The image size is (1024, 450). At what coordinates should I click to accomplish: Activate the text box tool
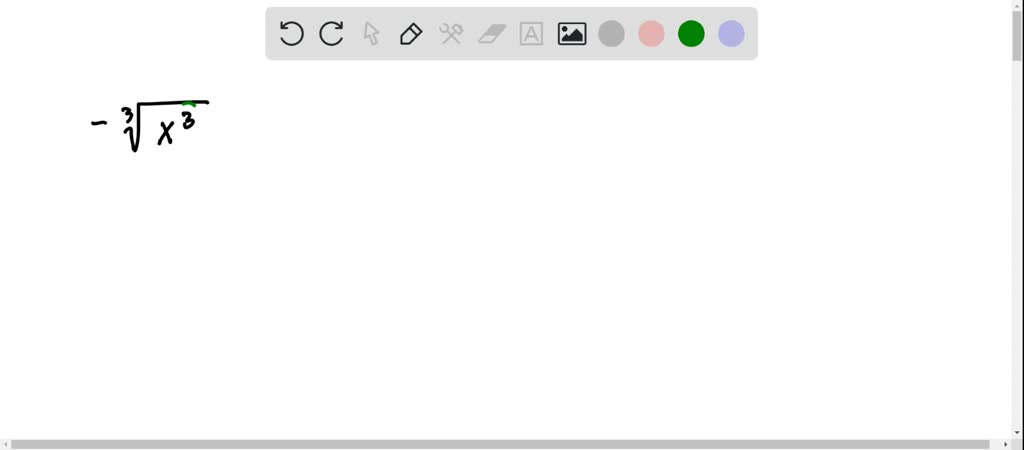click(x=532, y=33)
